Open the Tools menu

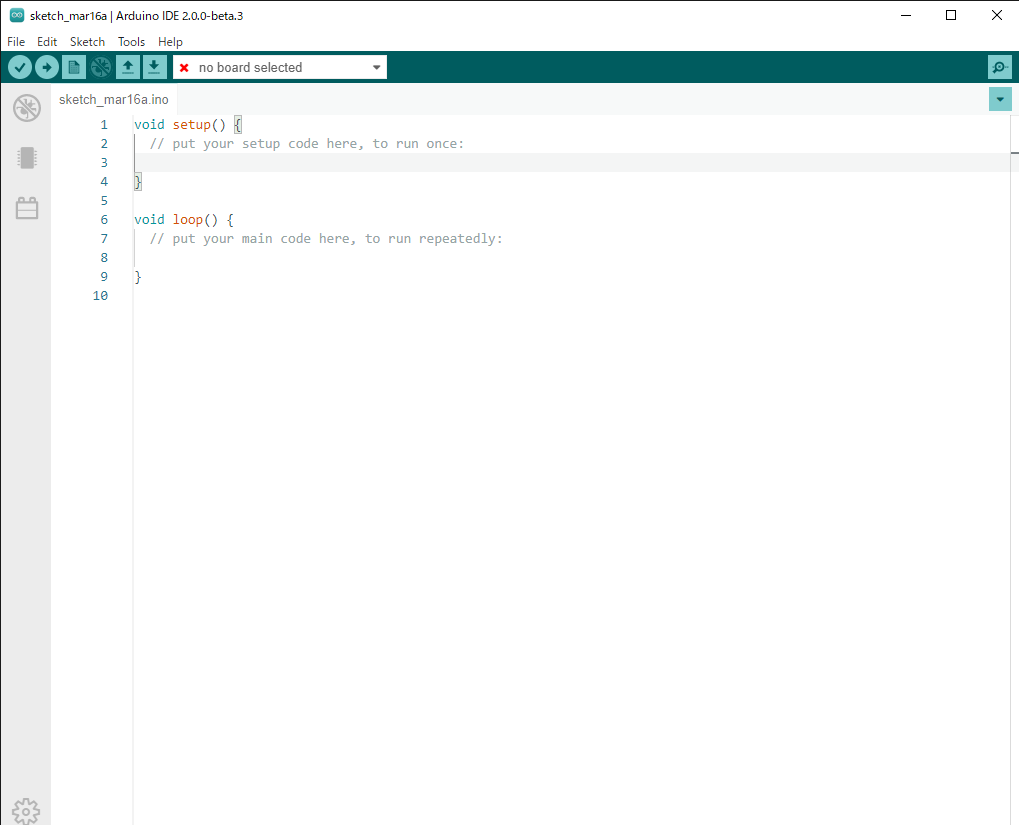[131, 42]
